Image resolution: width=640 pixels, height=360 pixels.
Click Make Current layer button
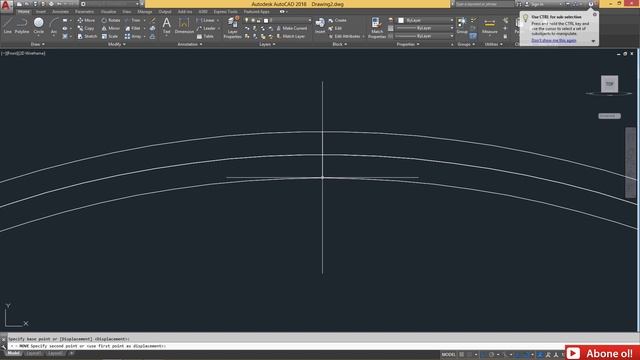pos(291,28)
